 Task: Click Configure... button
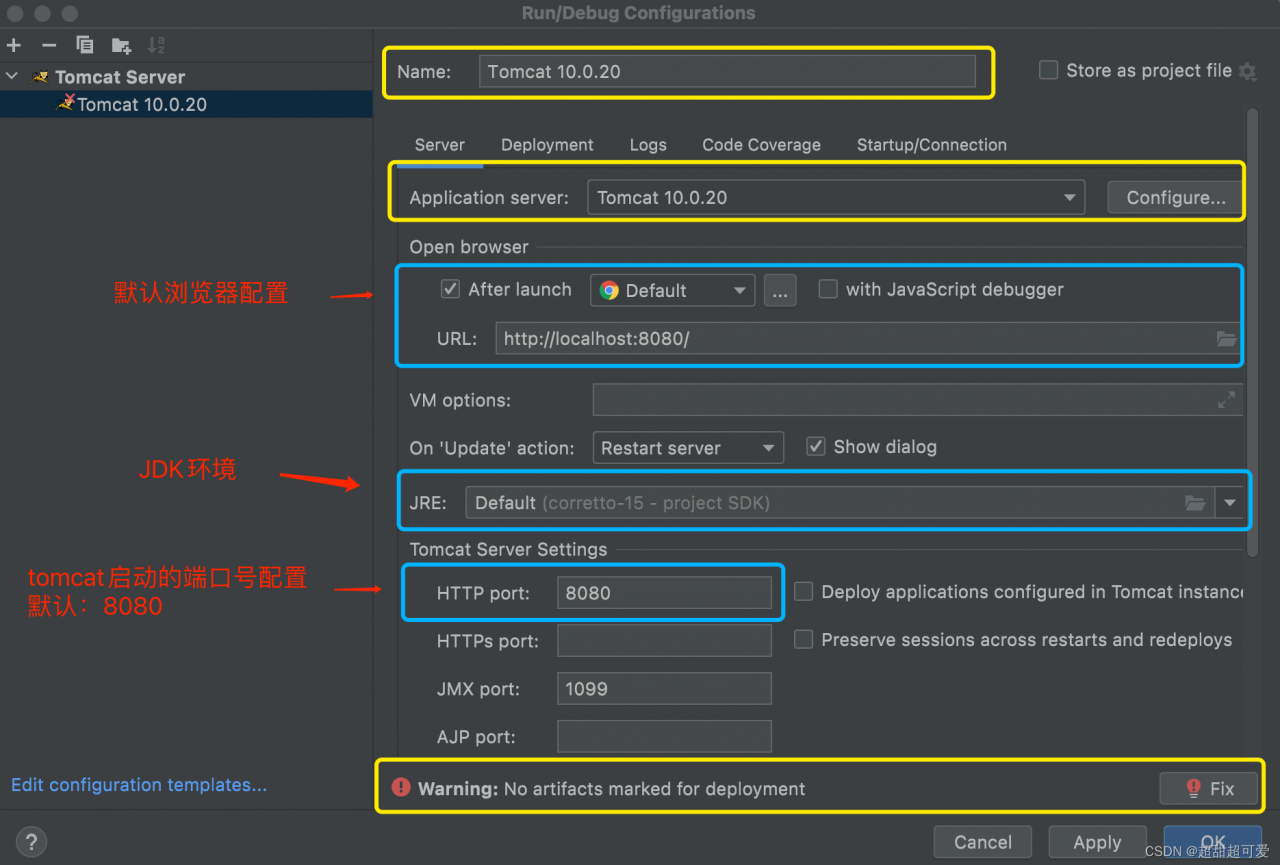[1175, 197]
